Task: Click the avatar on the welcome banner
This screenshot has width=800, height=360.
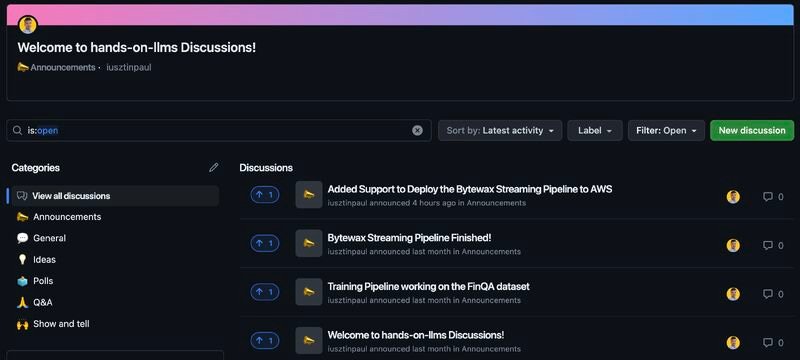Action: [28, 24]
